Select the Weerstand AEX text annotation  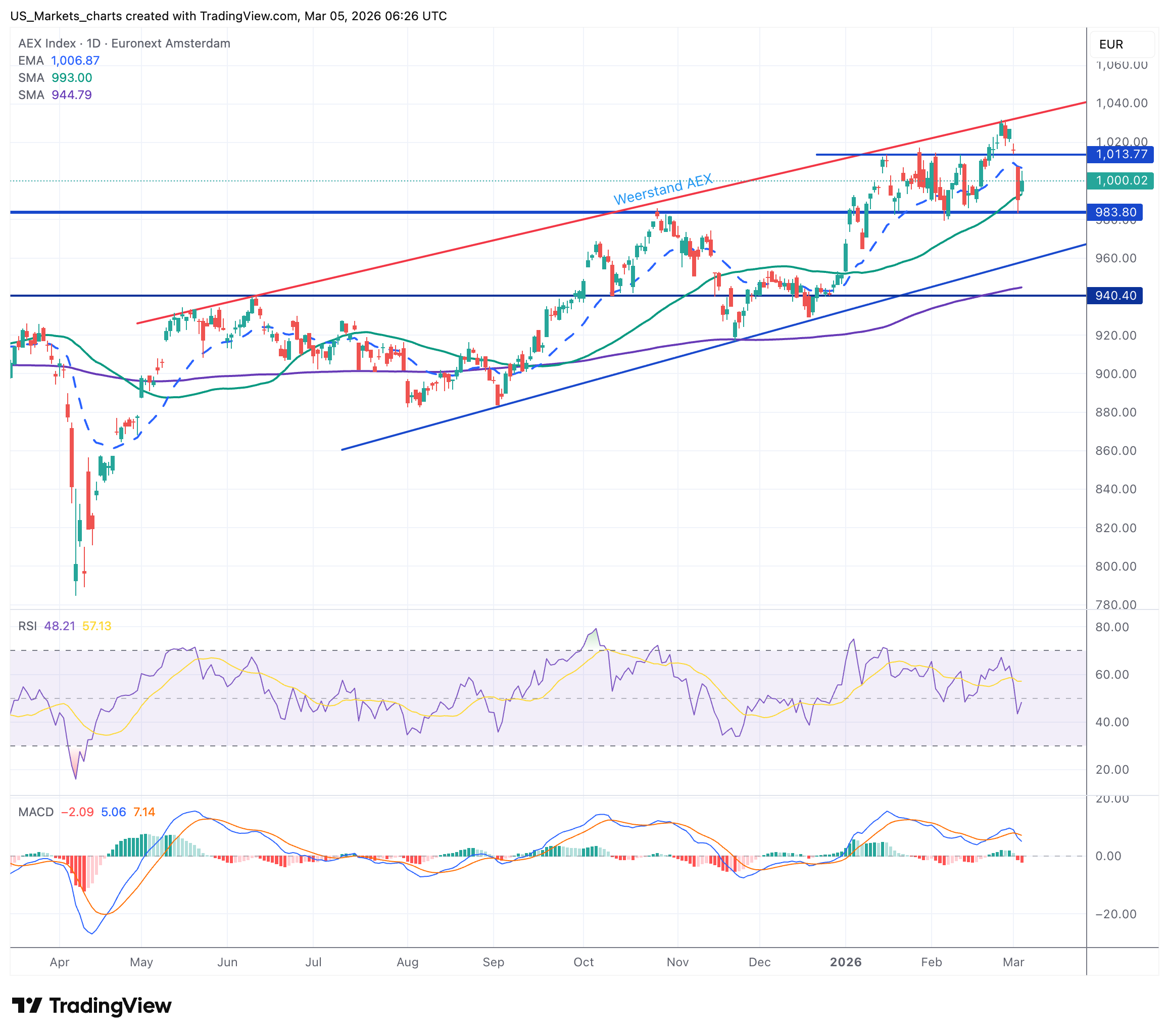[662, 190]
